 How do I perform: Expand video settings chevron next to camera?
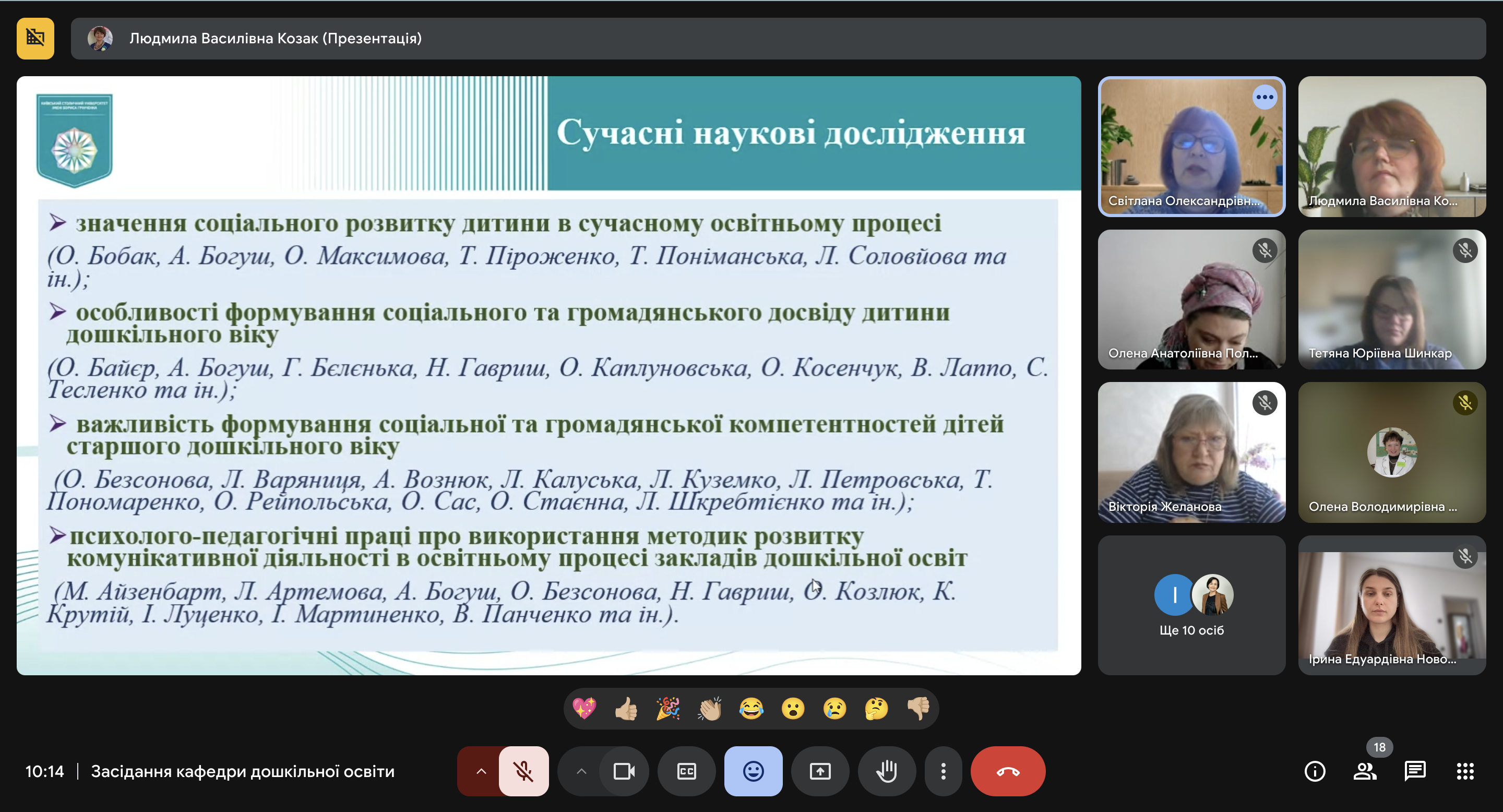[x=581, y=771]
